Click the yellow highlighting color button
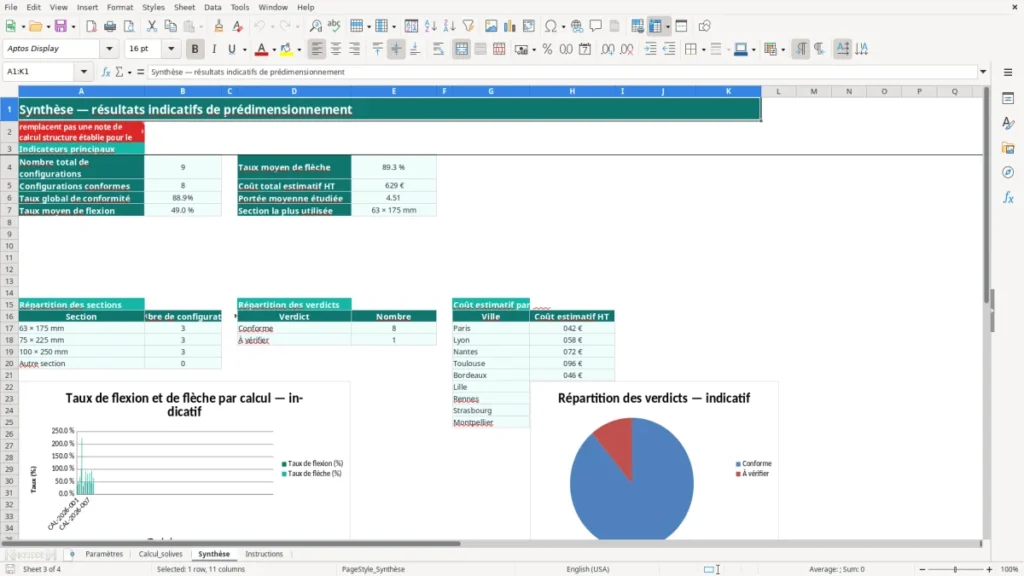1024x576 pixels. [x=285, y=49]
